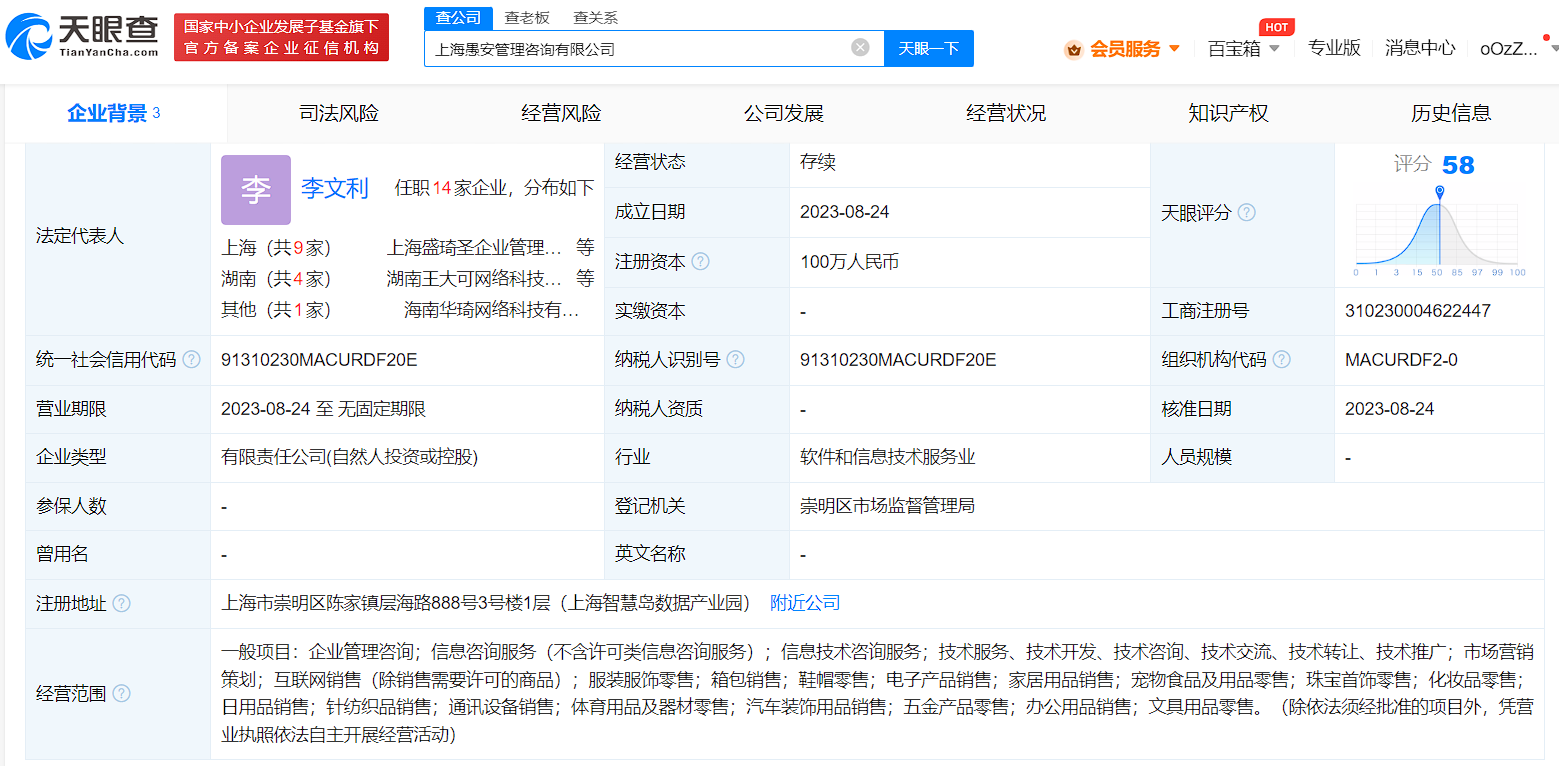
Task: Open help icon next to 纳税人识别号
Action: click(735, 359)
